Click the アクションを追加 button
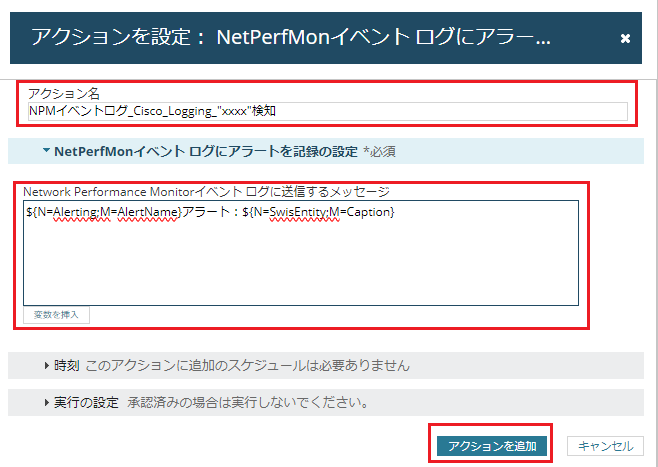658x467 pixels. coord(492,446)
